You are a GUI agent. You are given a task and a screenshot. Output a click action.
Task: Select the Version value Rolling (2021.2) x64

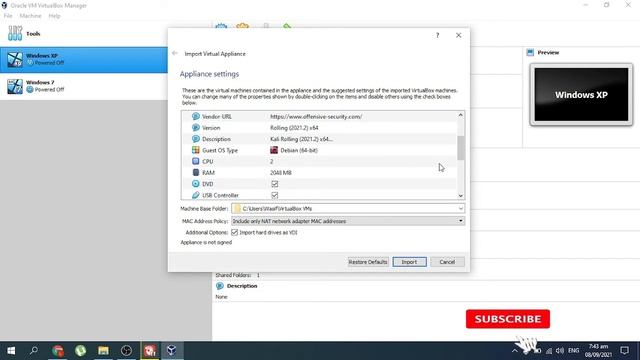click(294, 128)
